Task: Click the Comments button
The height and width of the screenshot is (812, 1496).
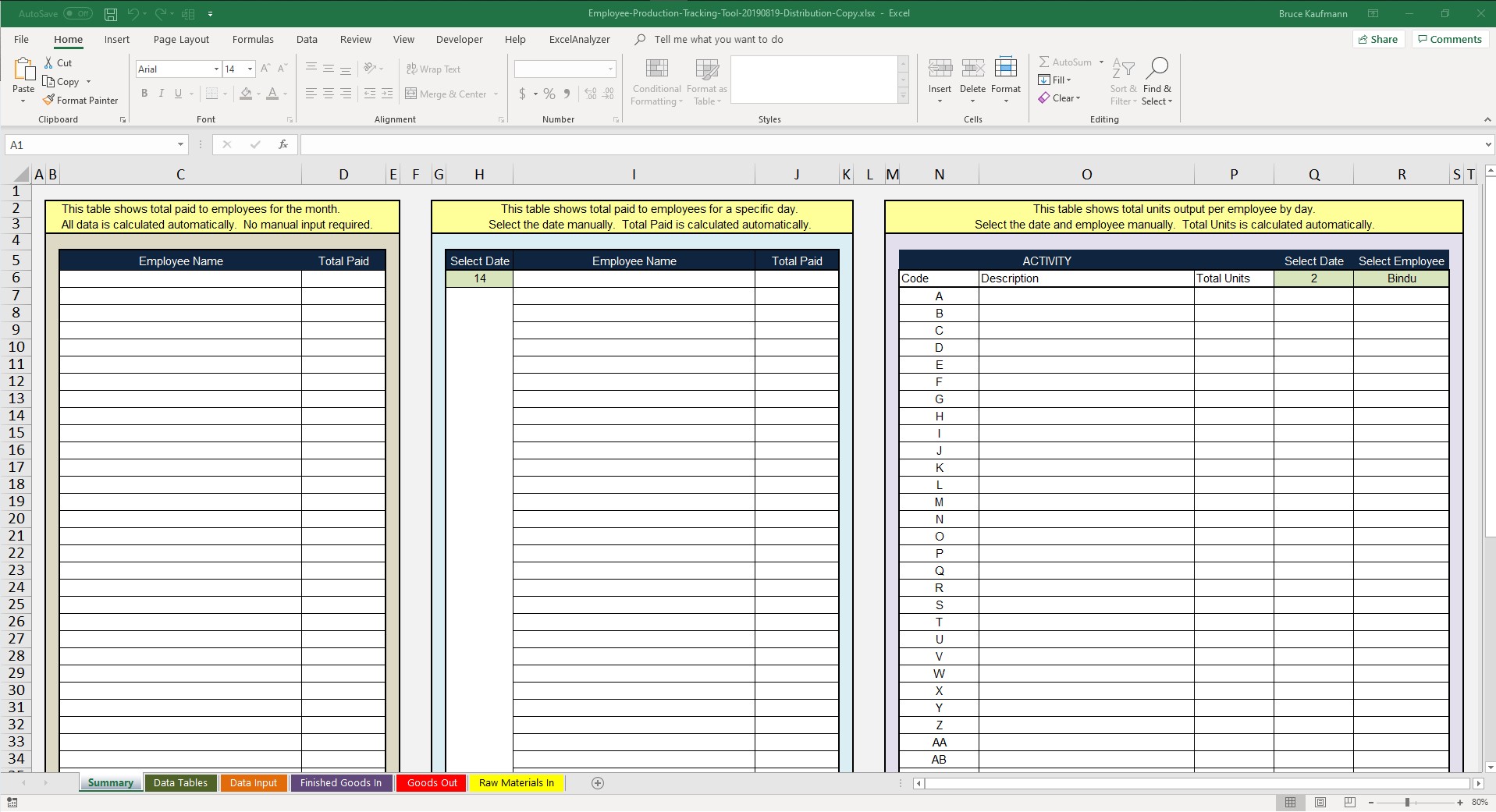Action: (x=1449, y=40)
